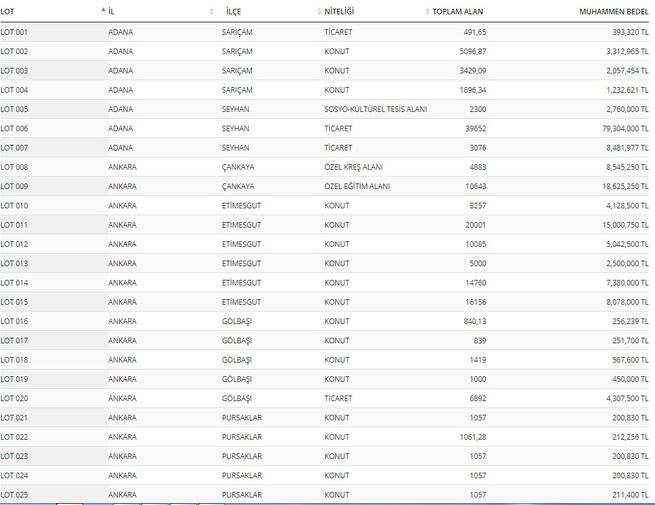Select the LOT 001 row
The height and width of the screenshot is (505, 655).
[x=15, y=32]
